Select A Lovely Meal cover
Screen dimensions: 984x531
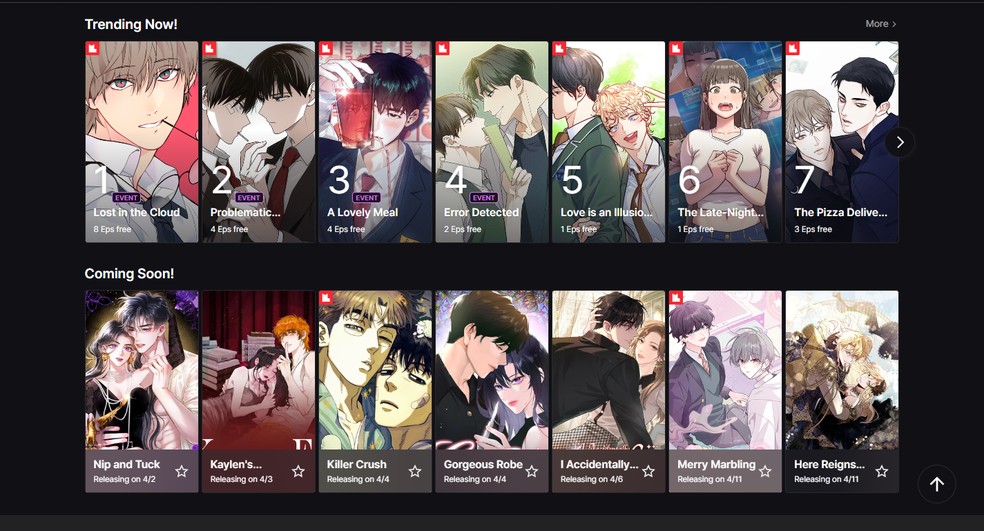[375, 142]
